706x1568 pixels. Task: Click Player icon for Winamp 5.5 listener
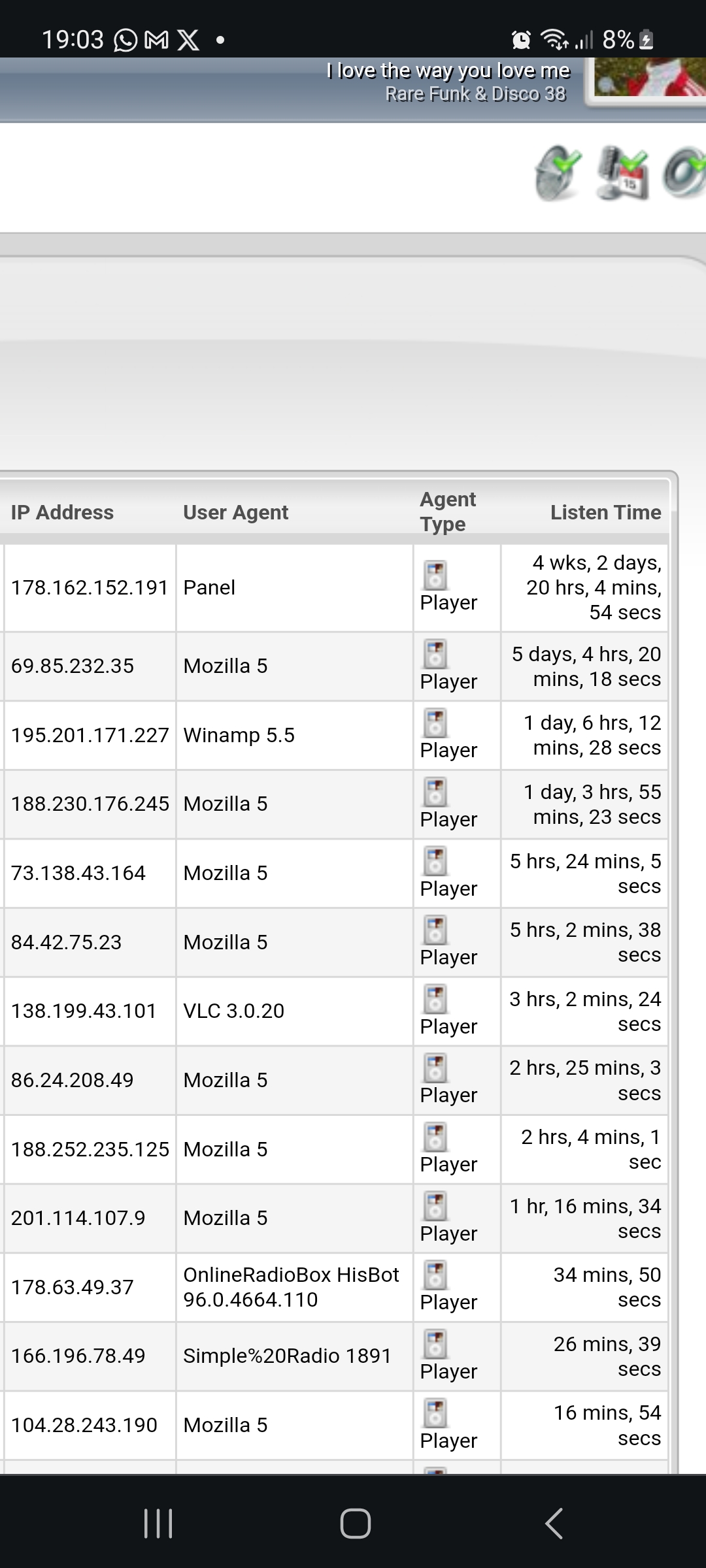click(x=435, y=723)
